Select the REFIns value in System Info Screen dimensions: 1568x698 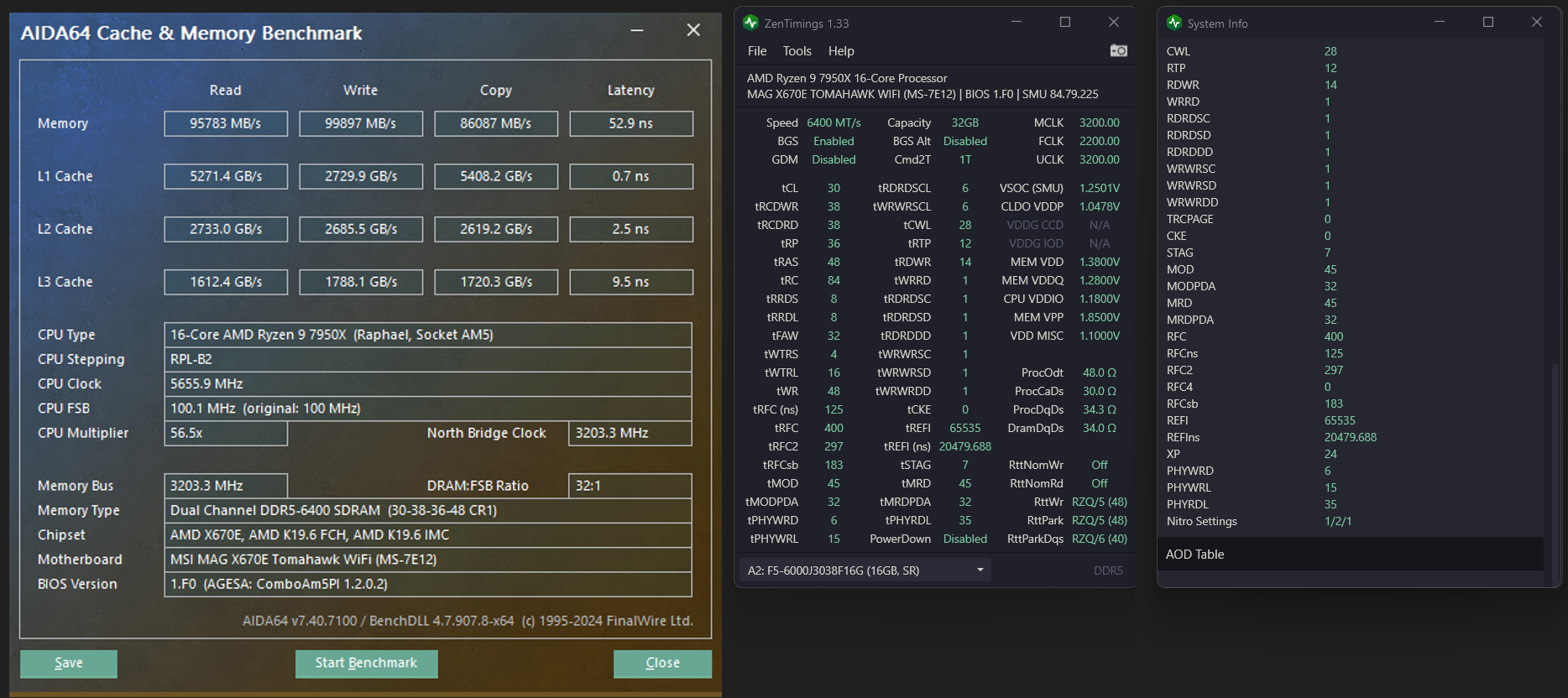pyautogui.click(x=1351, y=437)
